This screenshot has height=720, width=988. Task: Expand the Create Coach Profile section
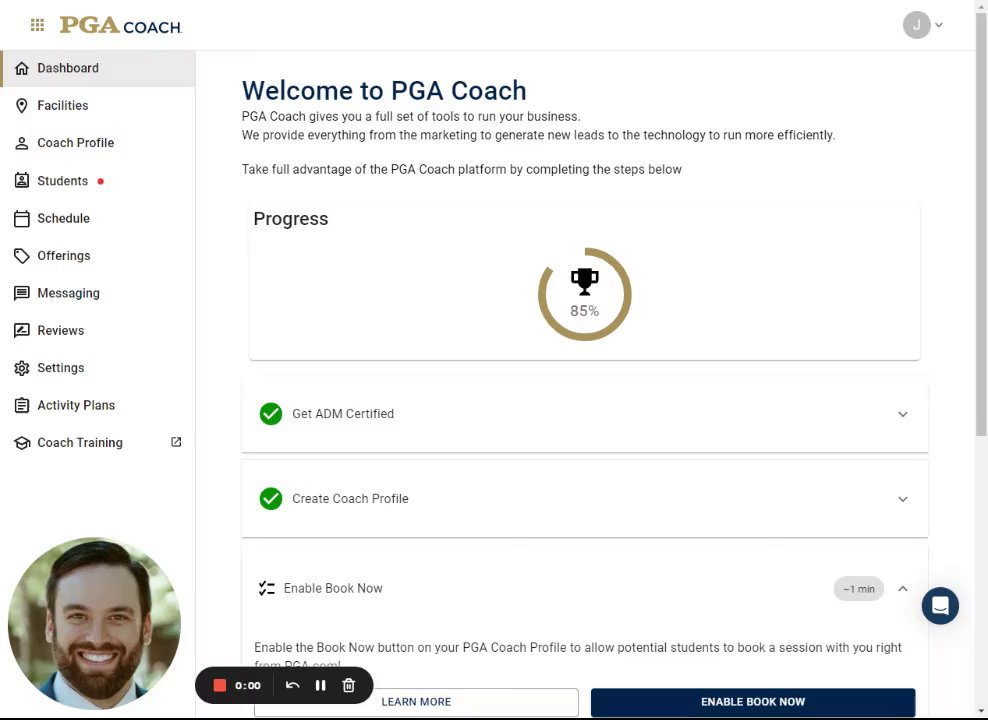903,499
